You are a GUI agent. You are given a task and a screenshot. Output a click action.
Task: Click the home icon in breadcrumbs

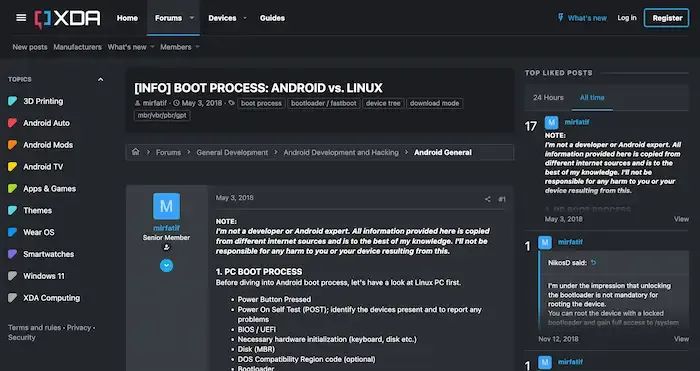136,152
